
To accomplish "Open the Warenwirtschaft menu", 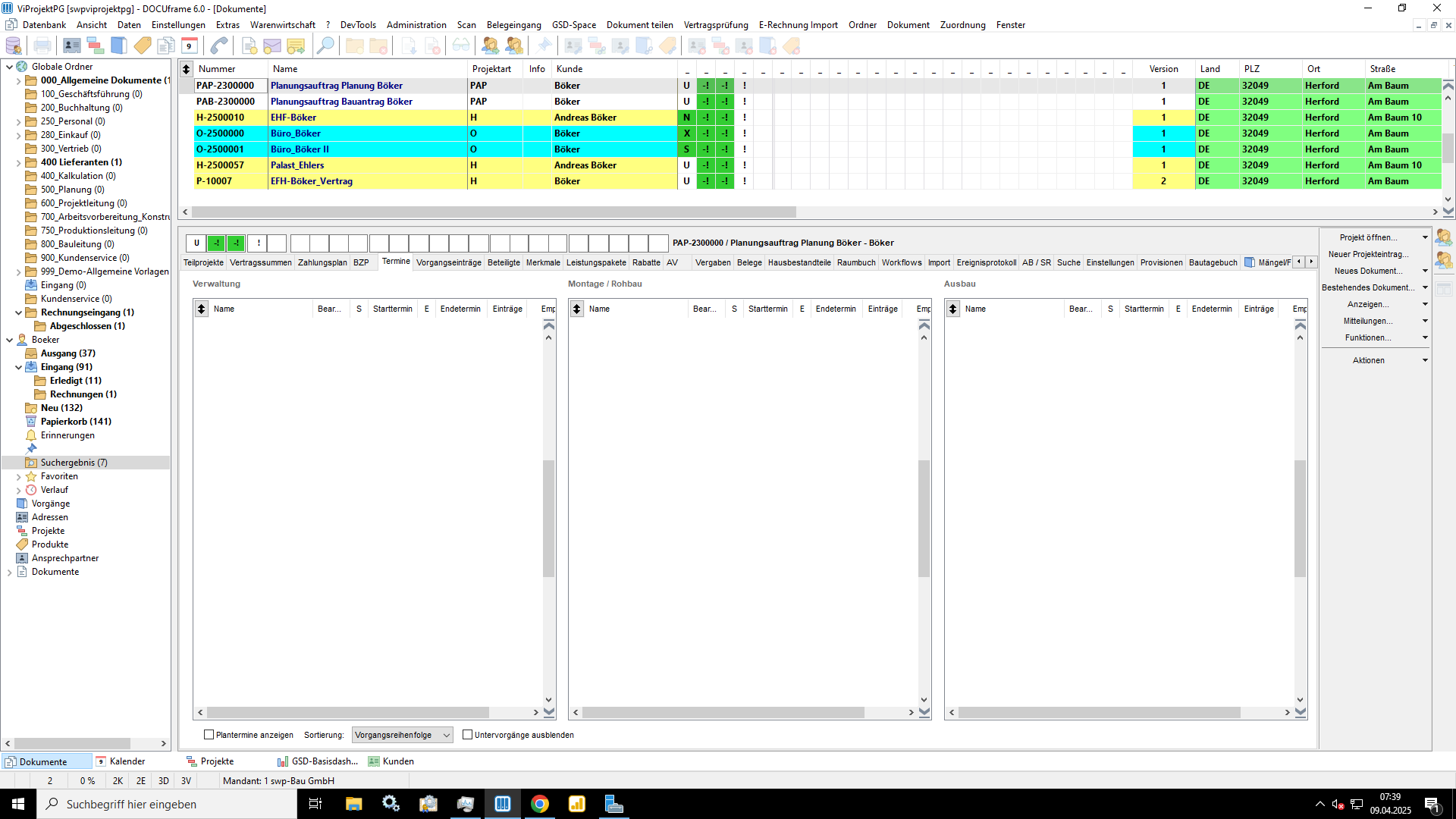I will coord(283,25).
